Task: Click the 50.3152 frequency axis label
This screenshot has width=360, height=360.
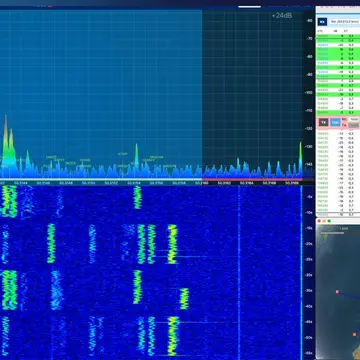Action: coord(111,183)
